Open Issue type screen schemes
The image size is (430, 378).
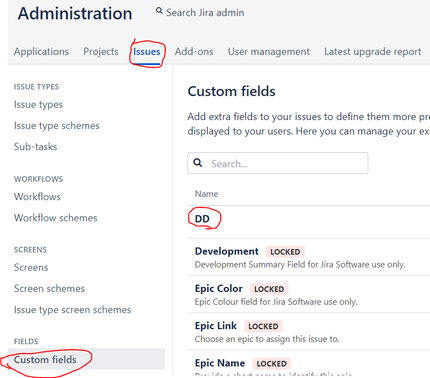tap(72, 310)
